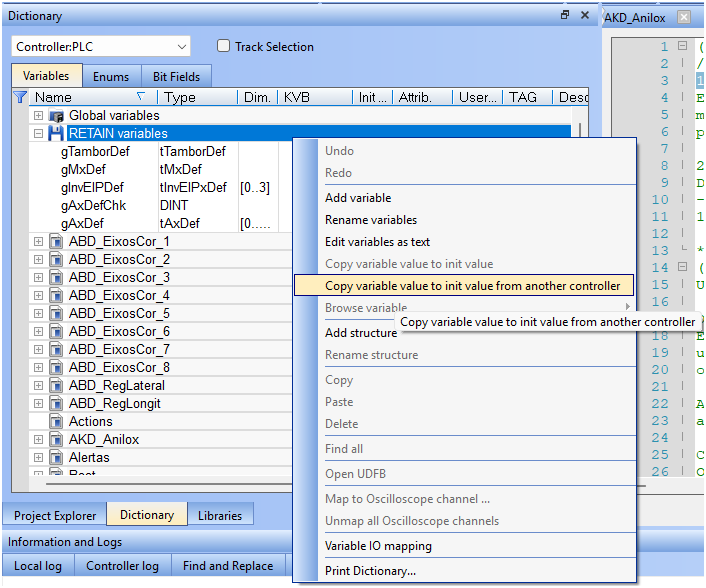The width and height of the screenshot is (706, 588).
Task: Choose Rename variables from context menu
Action: tap(464, 220)
